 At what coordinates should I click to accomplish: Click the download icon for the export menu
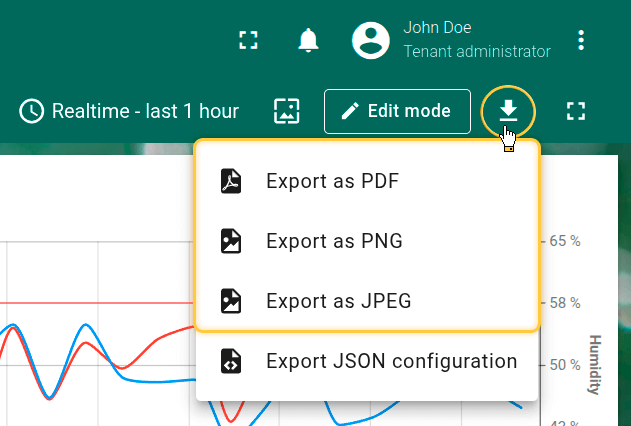[508, 110]
